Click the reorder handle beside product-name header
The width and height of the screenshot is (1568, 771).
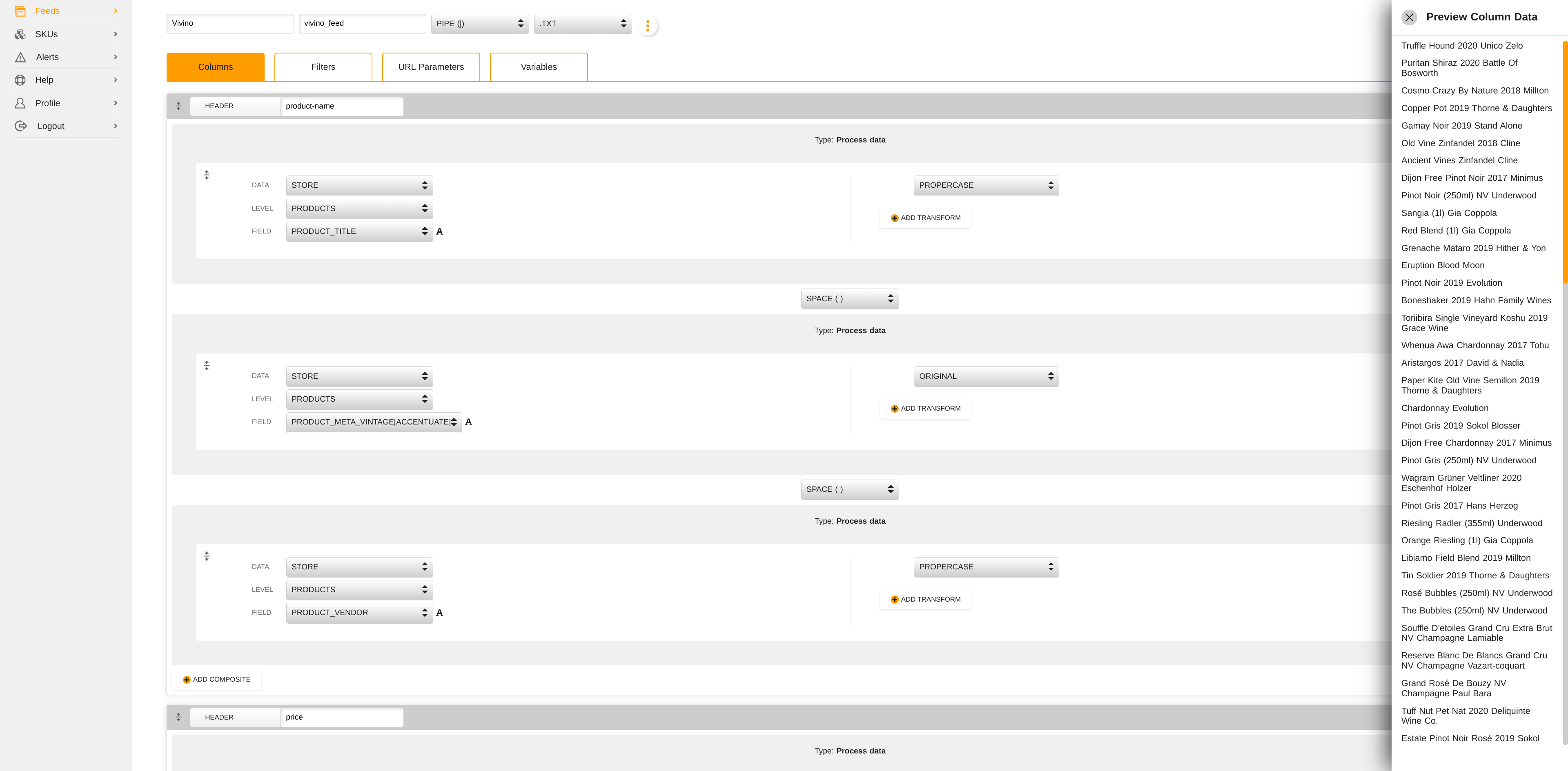[x=178, y=106]
